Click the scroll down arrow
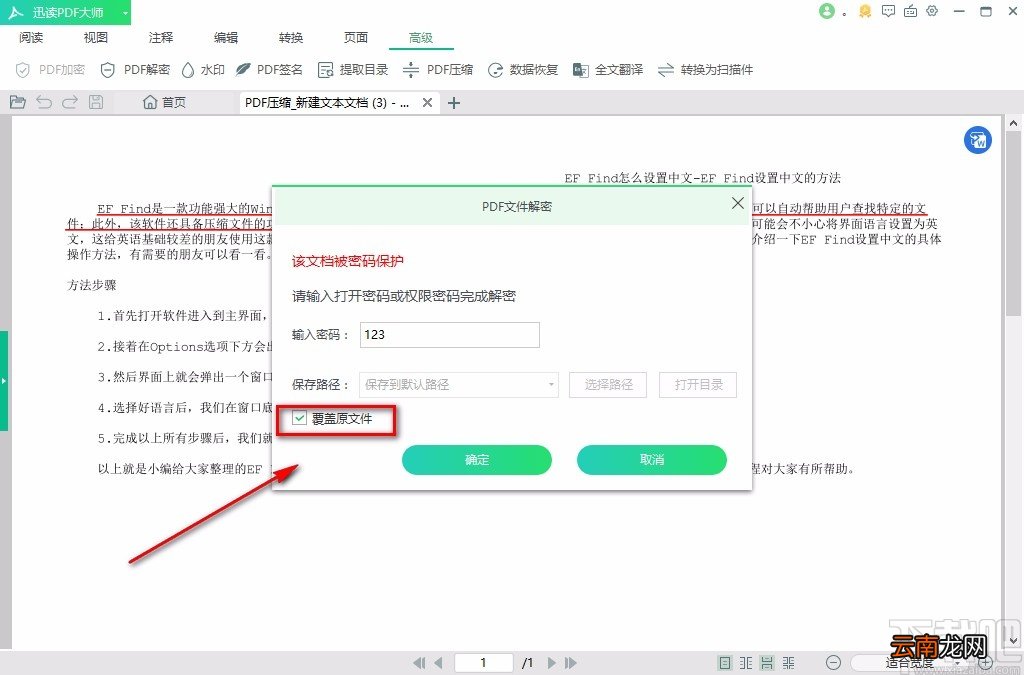The width and height of the screenshot is (1024, 675). click(1013, 641)
